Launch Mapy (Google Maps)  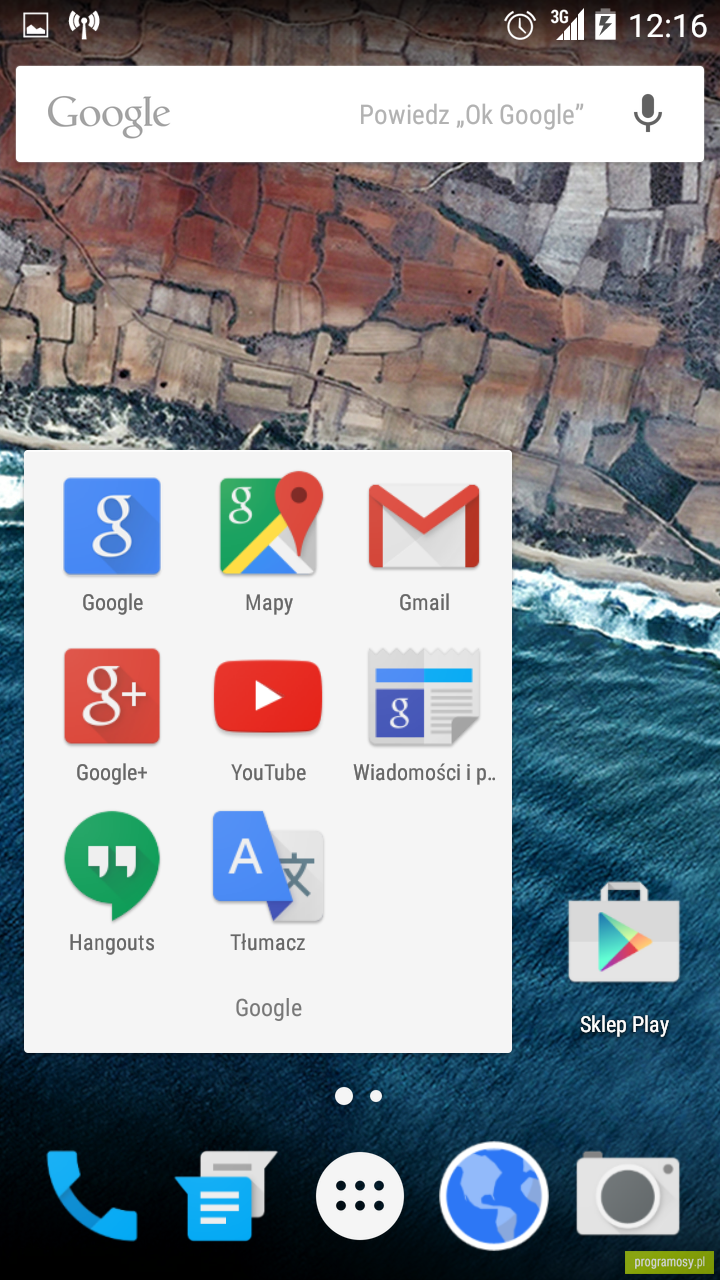tap(269, 523)
